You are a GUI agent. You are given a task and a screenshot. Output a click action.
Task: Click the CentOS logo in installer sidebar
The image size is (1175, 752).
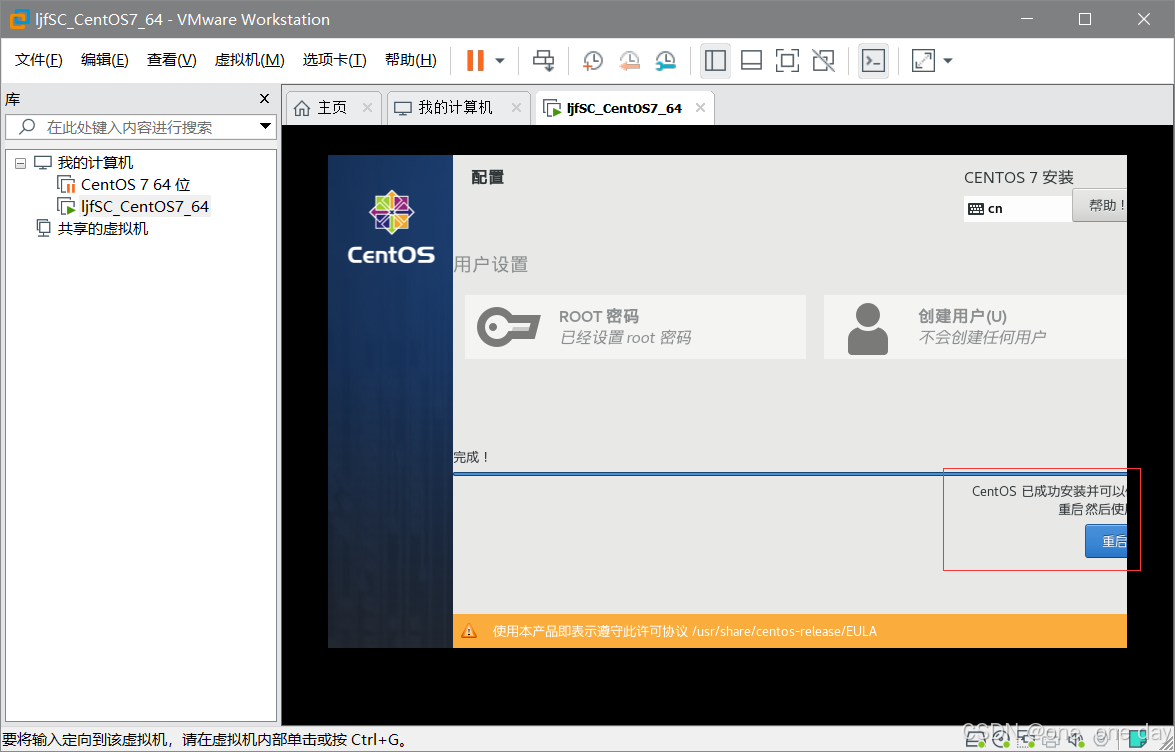pos(391,226)
